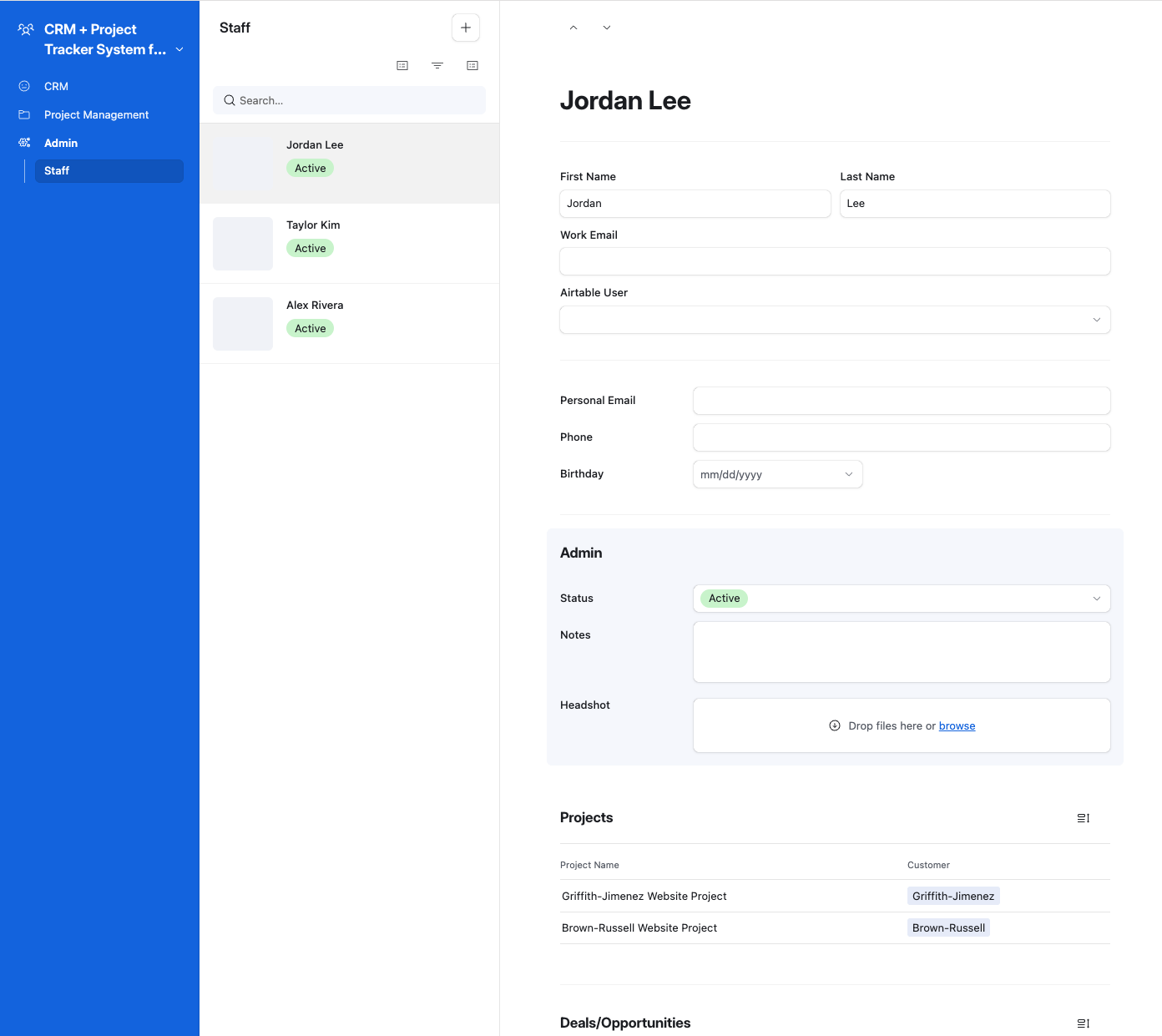Image resolution: width=1162 pixels, height=1036 pixels.
Task: Click the Admin gear icon in sidebar
Action: pyautogui.click(x=24, y=143)
